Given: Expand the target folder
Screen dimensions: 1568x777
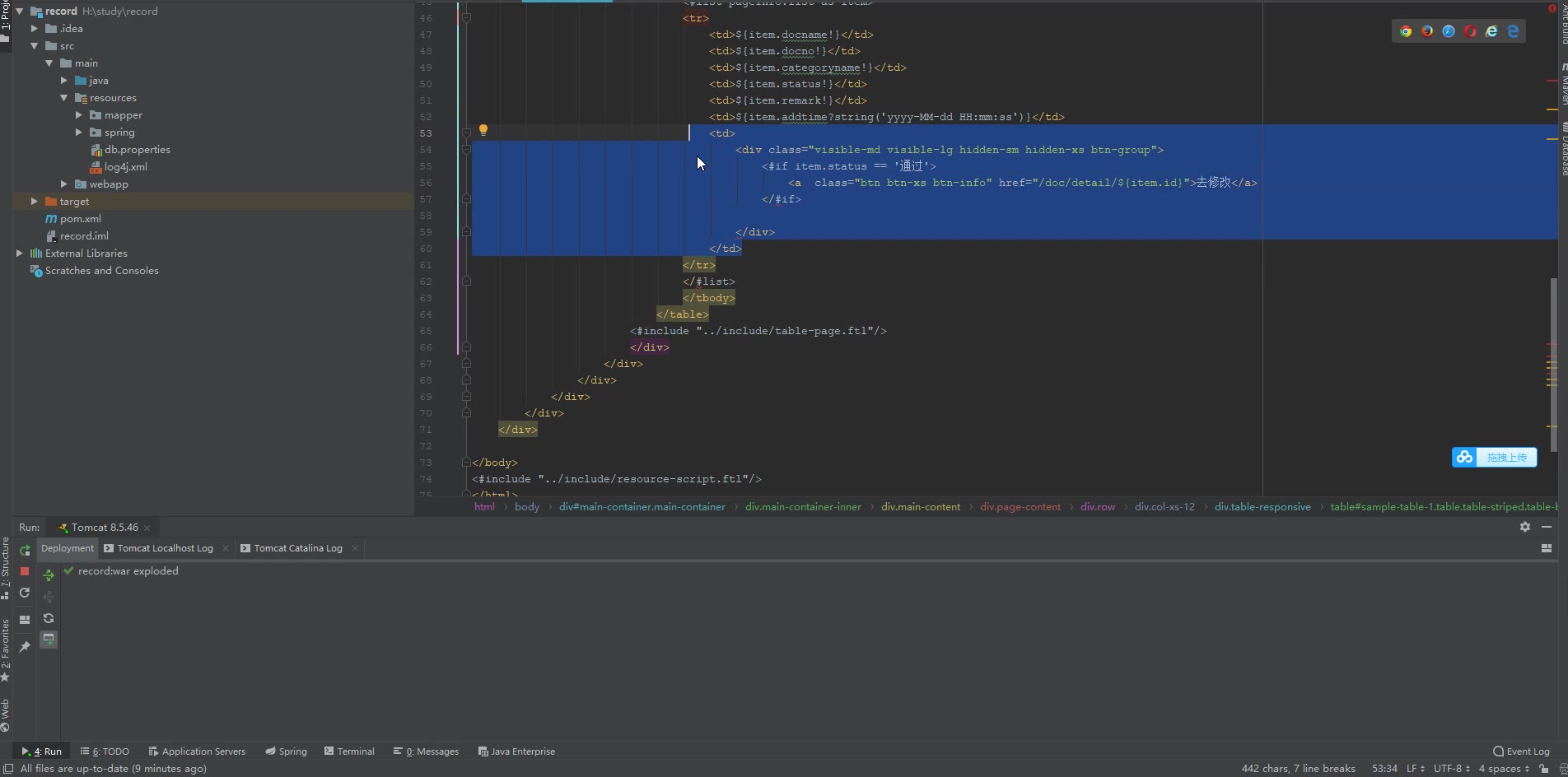Looking at the screenshot, I should pyautogui.click(x=35, y=202).
